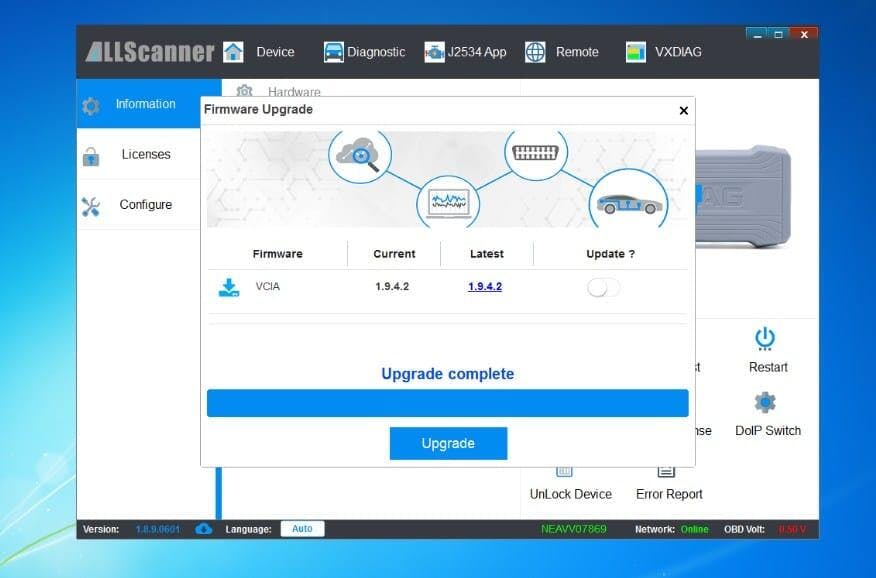Minimize the ALLScanner window
The image size is (876, 578).
pos(757,35)
